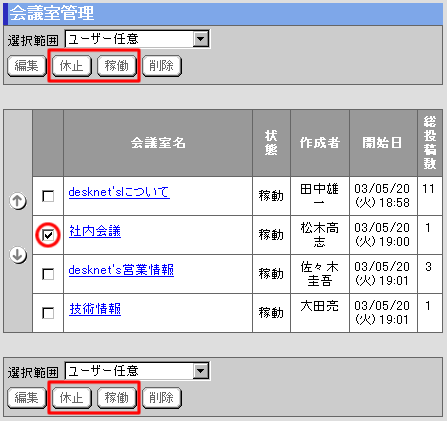
Task: Click the move-down arrow icon
Action: click(18, 255)
